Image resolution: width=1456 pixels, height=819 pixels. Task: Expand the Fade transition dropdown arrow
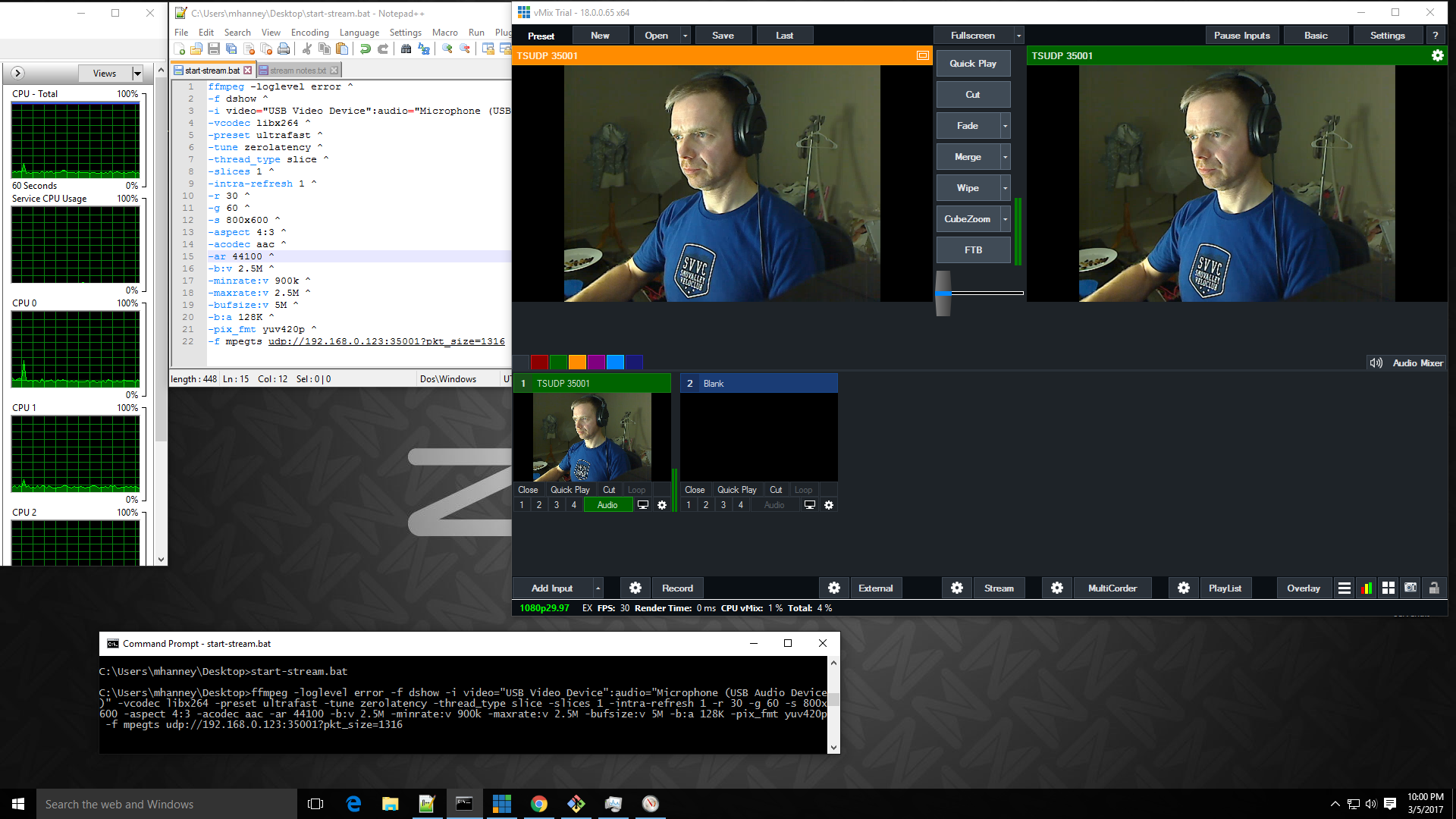point(1006,126)
